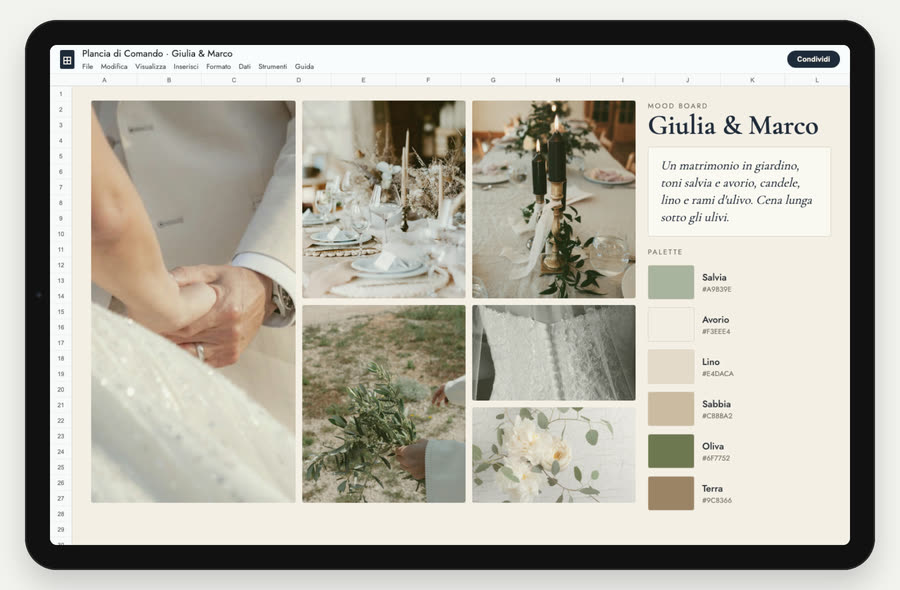Viewport: 900px width, 590px height.
Task: Select column A header
Action: (x=104, y=80)
